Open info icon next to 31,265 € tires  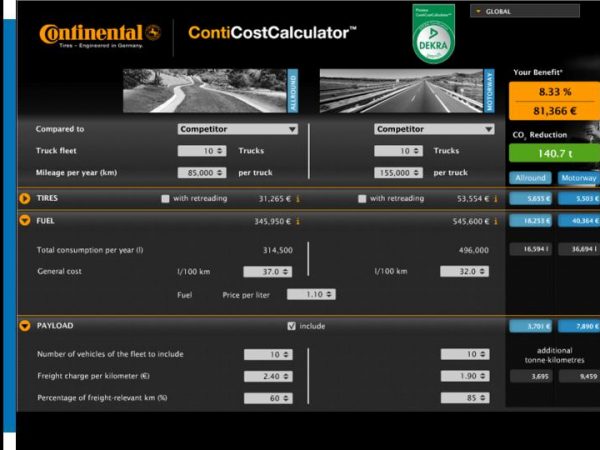[x=298, y=199]
